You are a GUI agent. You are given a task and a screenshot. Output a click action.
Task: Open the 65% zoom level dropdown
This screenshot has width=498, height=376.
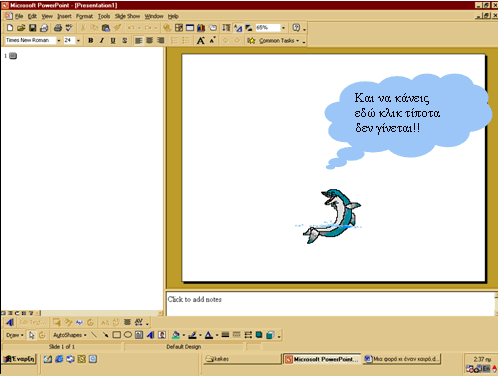pyautogui.click(x=283, y=28)
